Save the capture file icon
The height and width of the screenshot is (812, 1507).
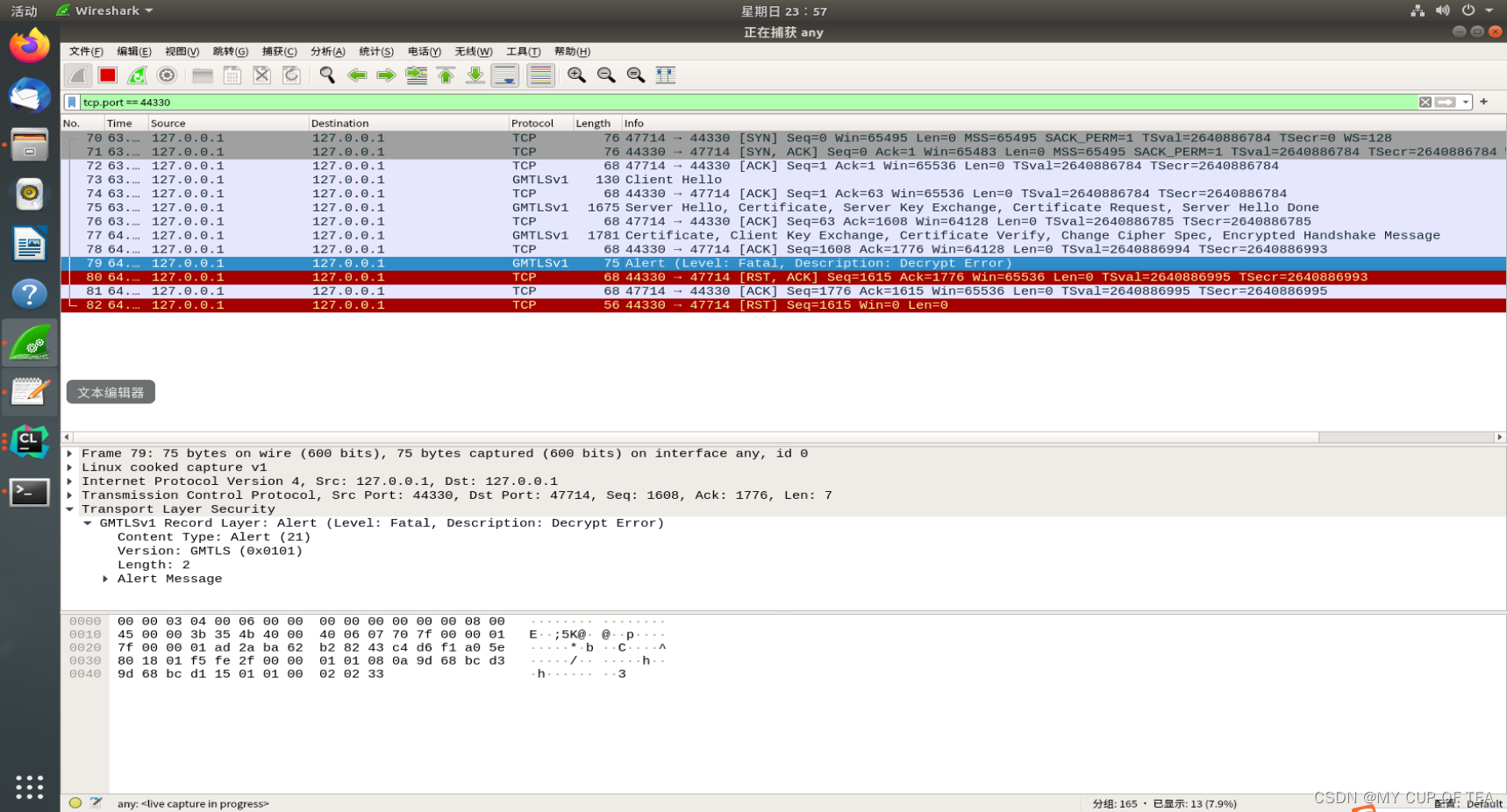pyautogui.click(x=232, y=75)
